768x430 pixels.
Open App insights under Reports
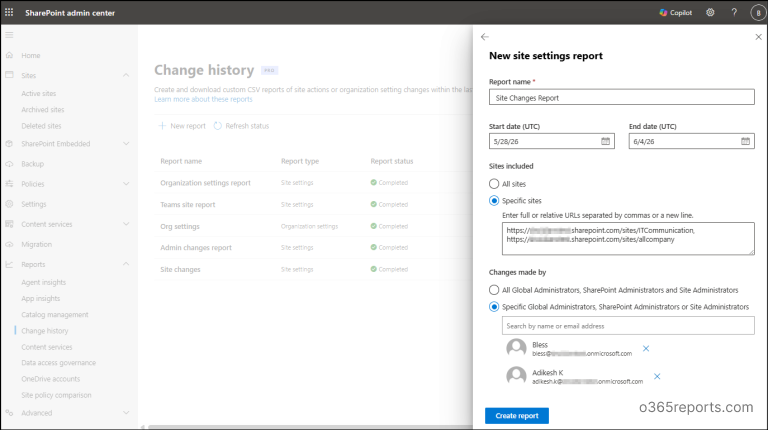pos(41,298)
